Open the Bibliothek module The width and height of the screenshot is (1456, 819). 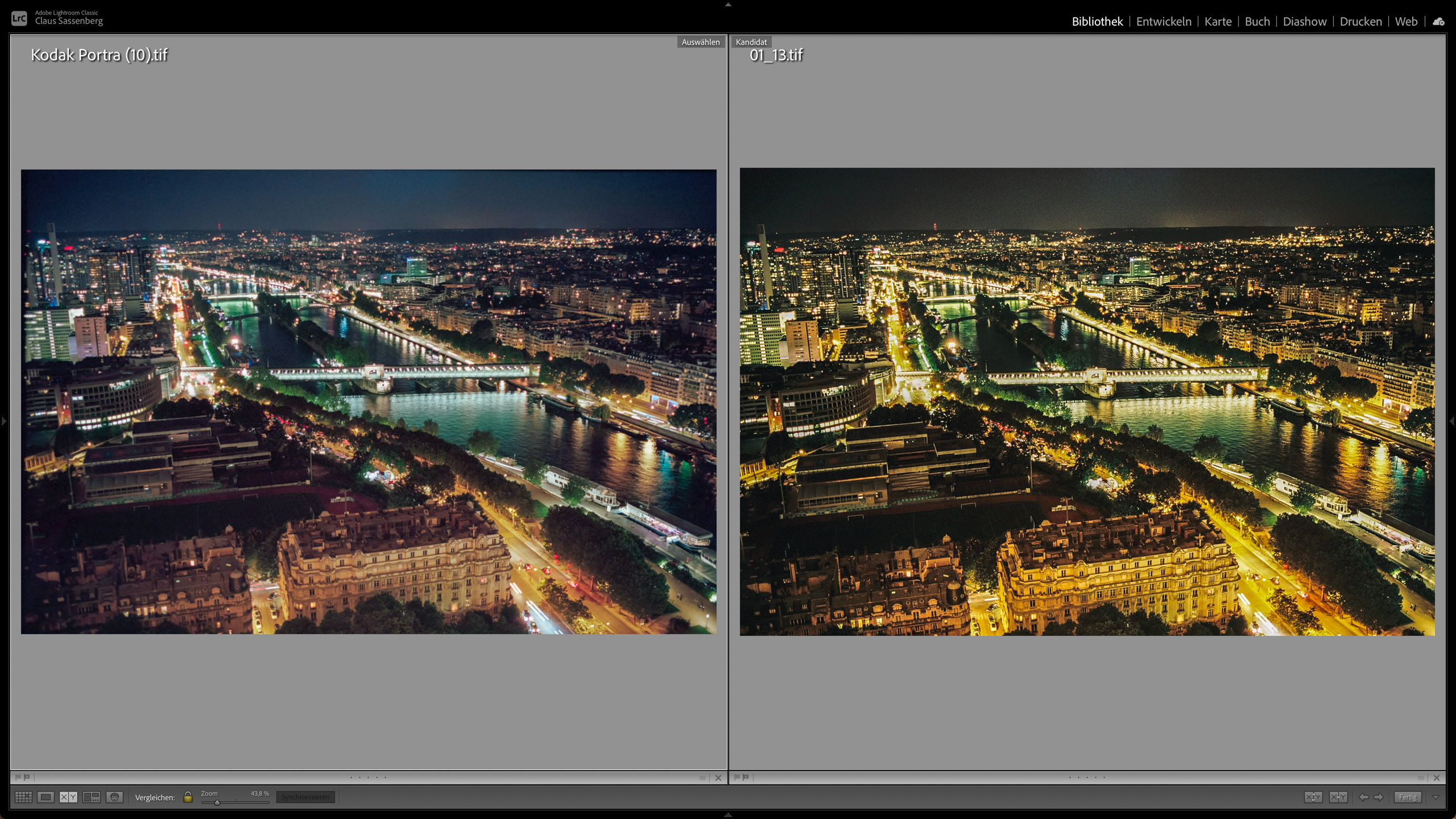(x=1097, y=22)
